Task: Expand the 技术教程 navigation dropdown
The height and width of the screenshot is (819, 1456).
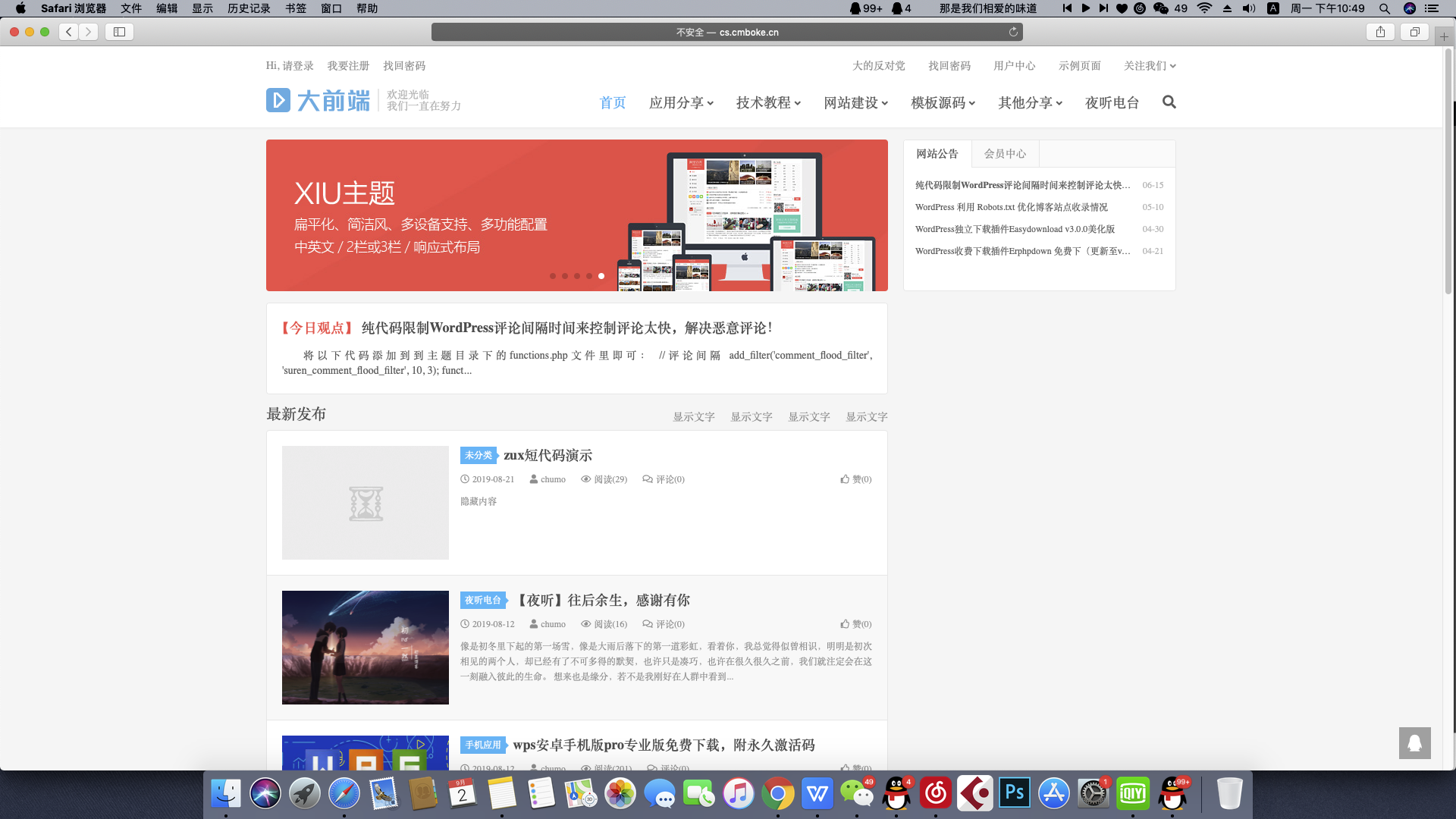Action: 768,102
